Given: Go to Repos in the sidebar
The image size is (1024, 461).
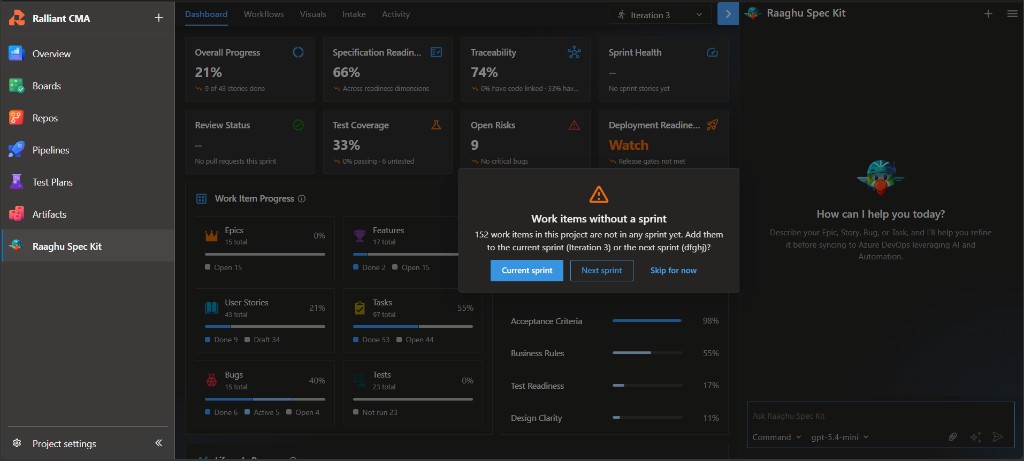Looking at the screenshot, I should pyautogui.click(x=88, y=118).
